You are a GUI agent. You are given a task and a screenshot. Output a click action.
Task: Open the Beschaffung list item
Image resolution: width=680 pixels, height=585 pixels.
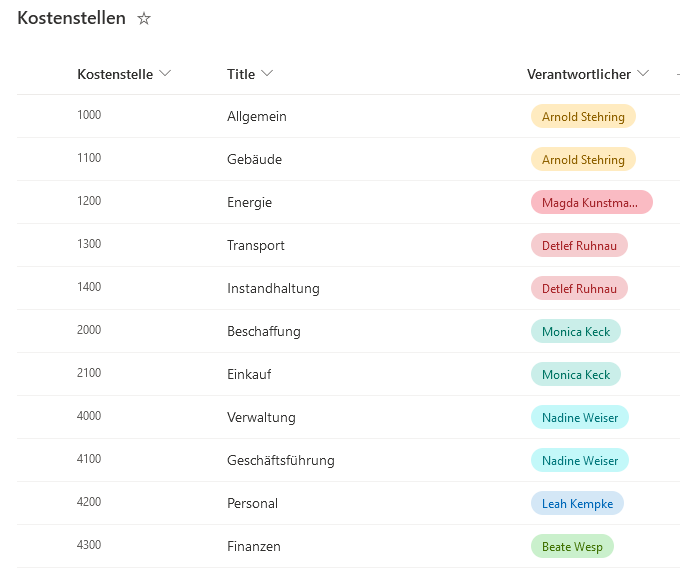click(x=263, y=332)
